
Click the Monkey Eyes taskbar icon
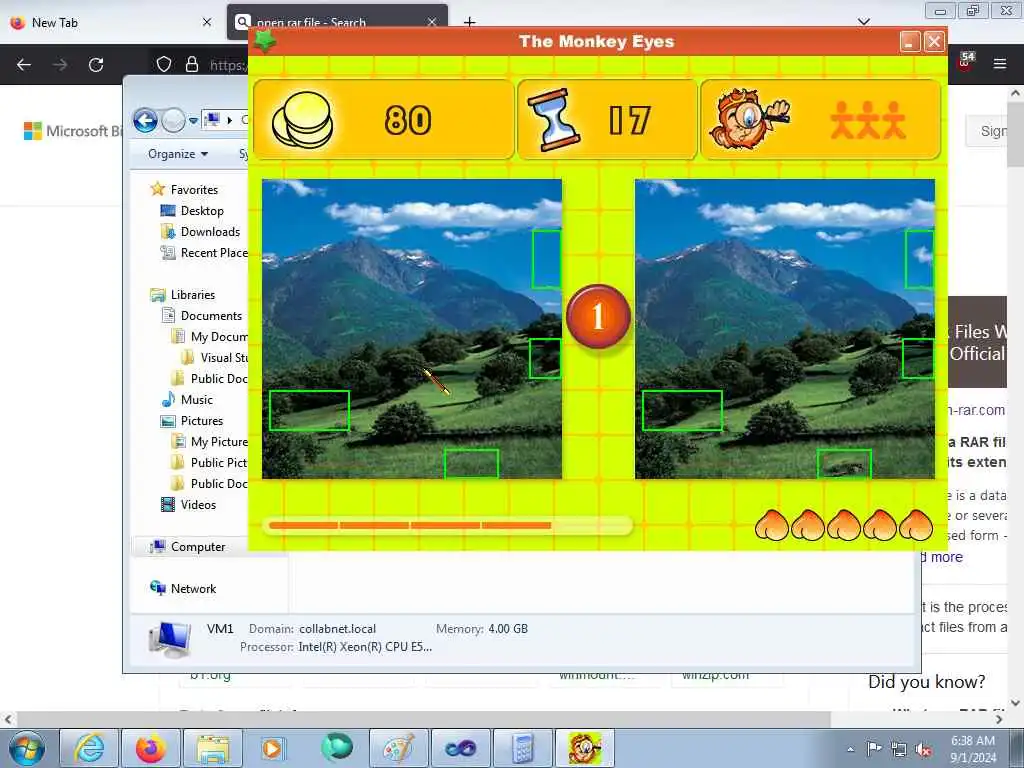coord(584,748)
